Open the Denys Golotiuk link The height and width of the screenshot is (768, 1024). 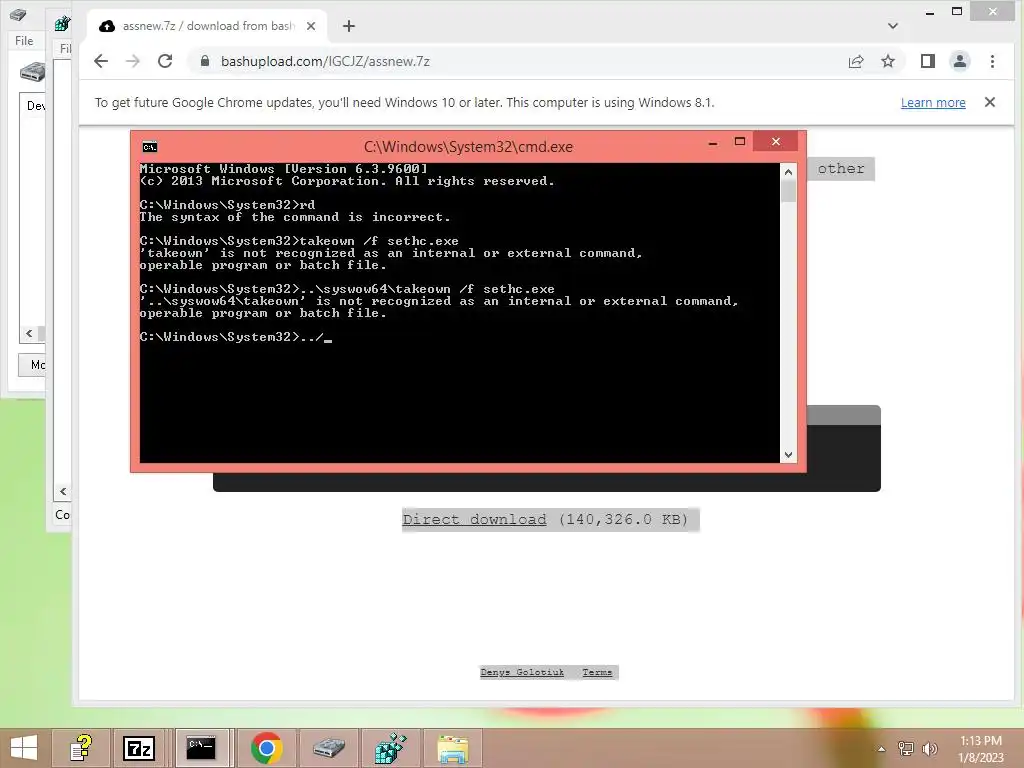pyautogui.click(x=522, y=672)
